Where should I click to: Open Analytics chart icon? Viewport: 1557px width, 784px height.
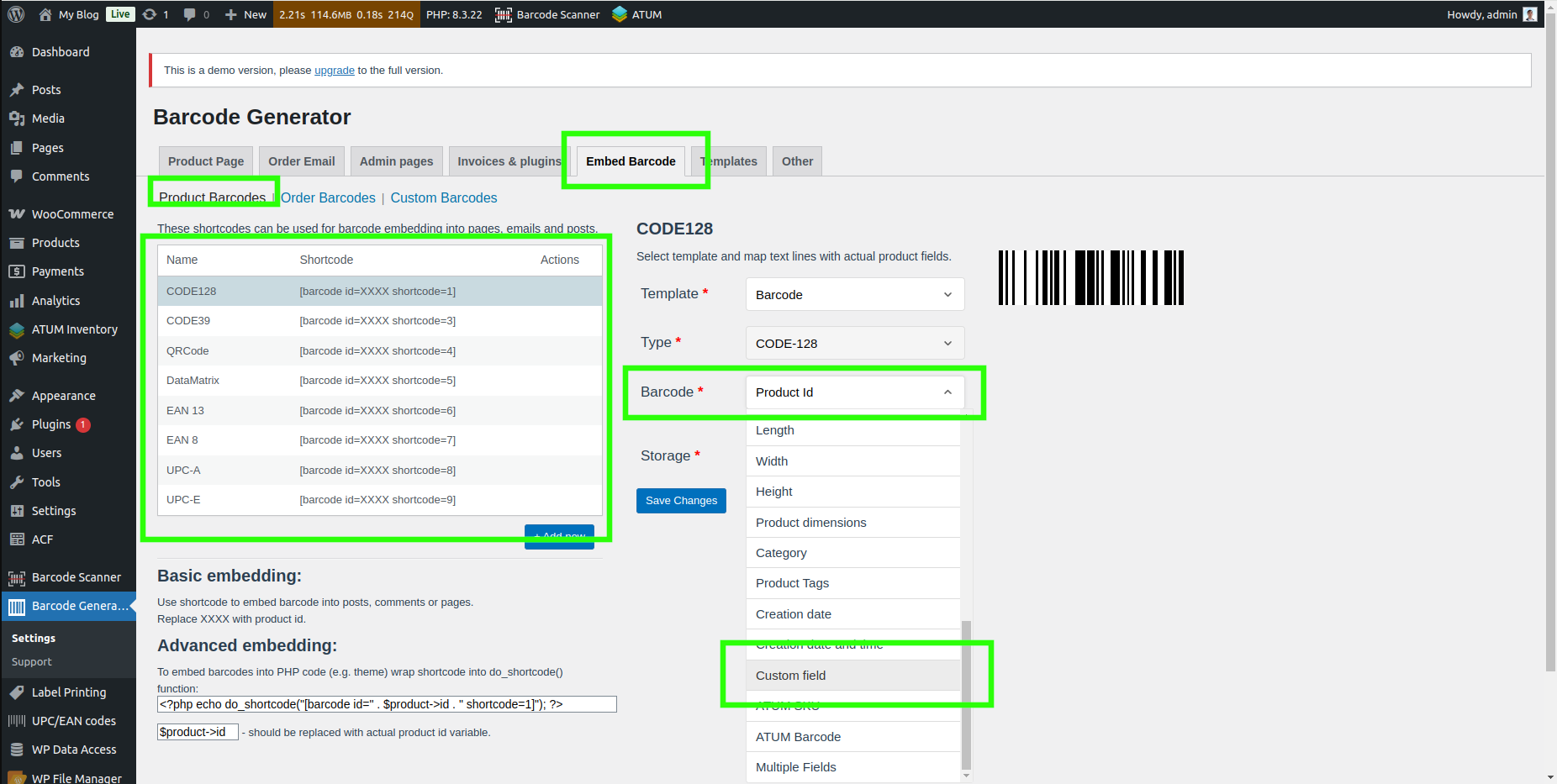17,301
